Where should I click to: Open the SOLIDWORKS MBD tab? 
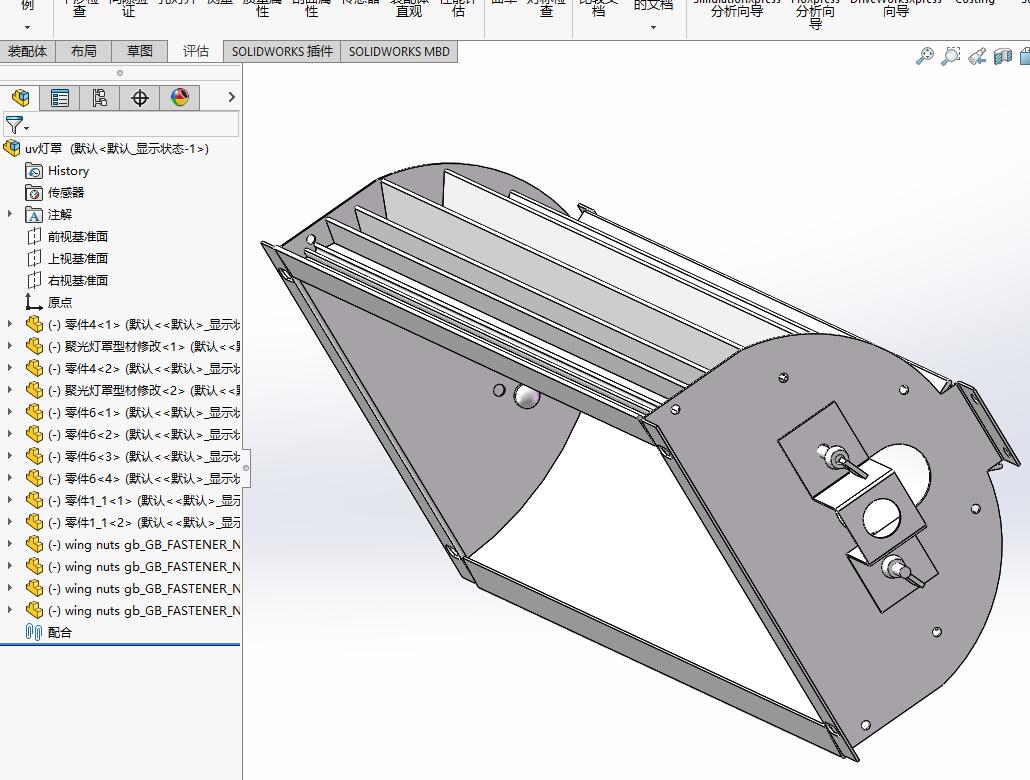399,51
